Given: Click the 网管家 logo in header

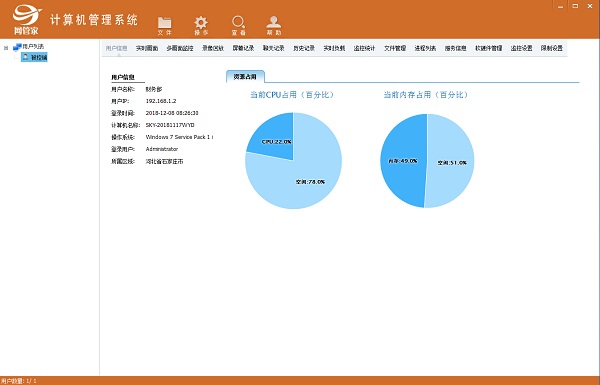Looking at the screenshot, I should pos(27,20).
